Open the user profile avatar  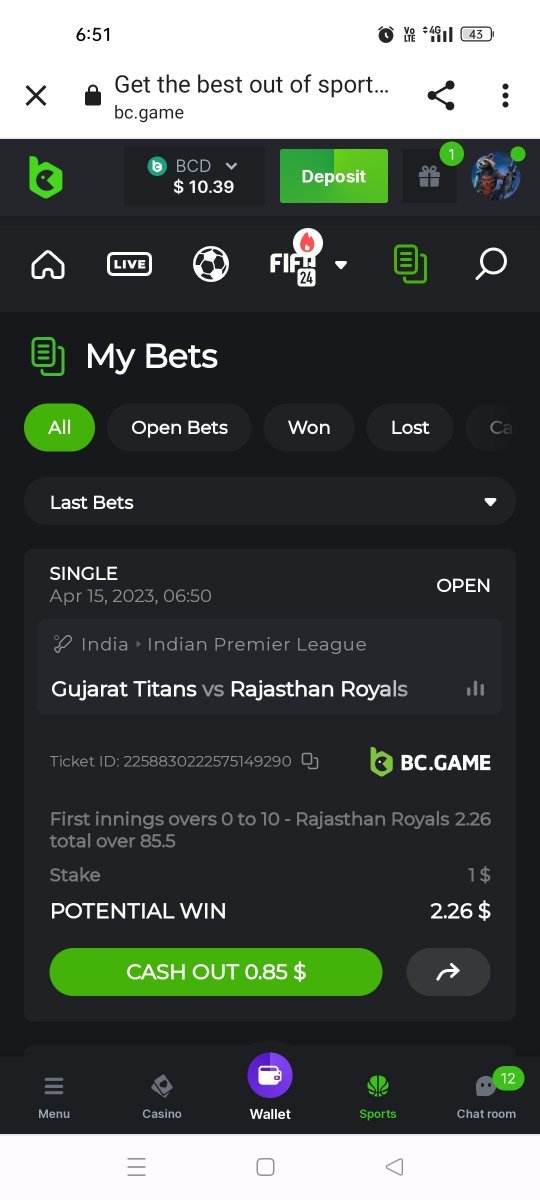[496, 177]
